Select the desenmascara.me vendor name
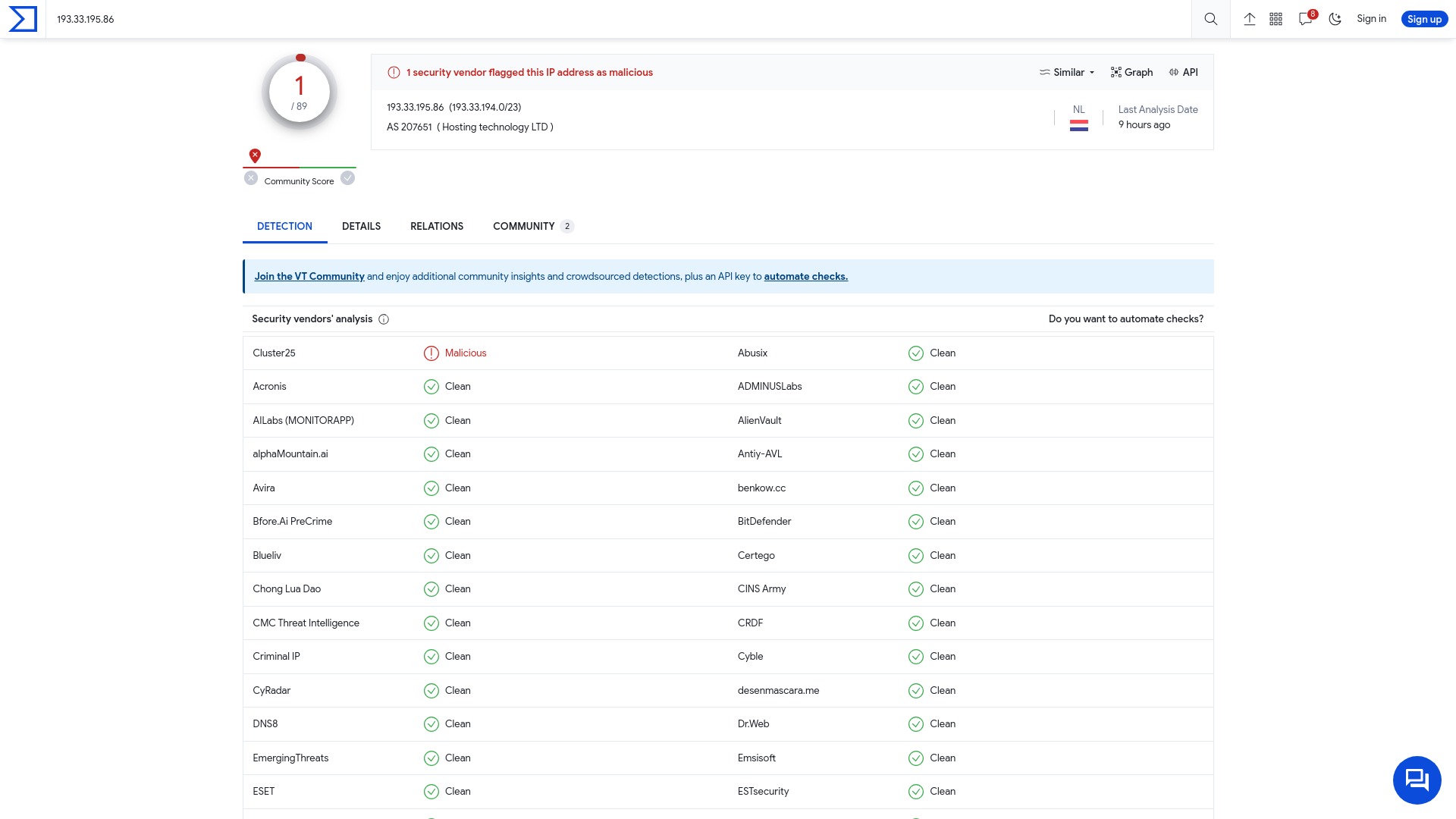This screenshot has width=1456, height=819. pos(778,691)
